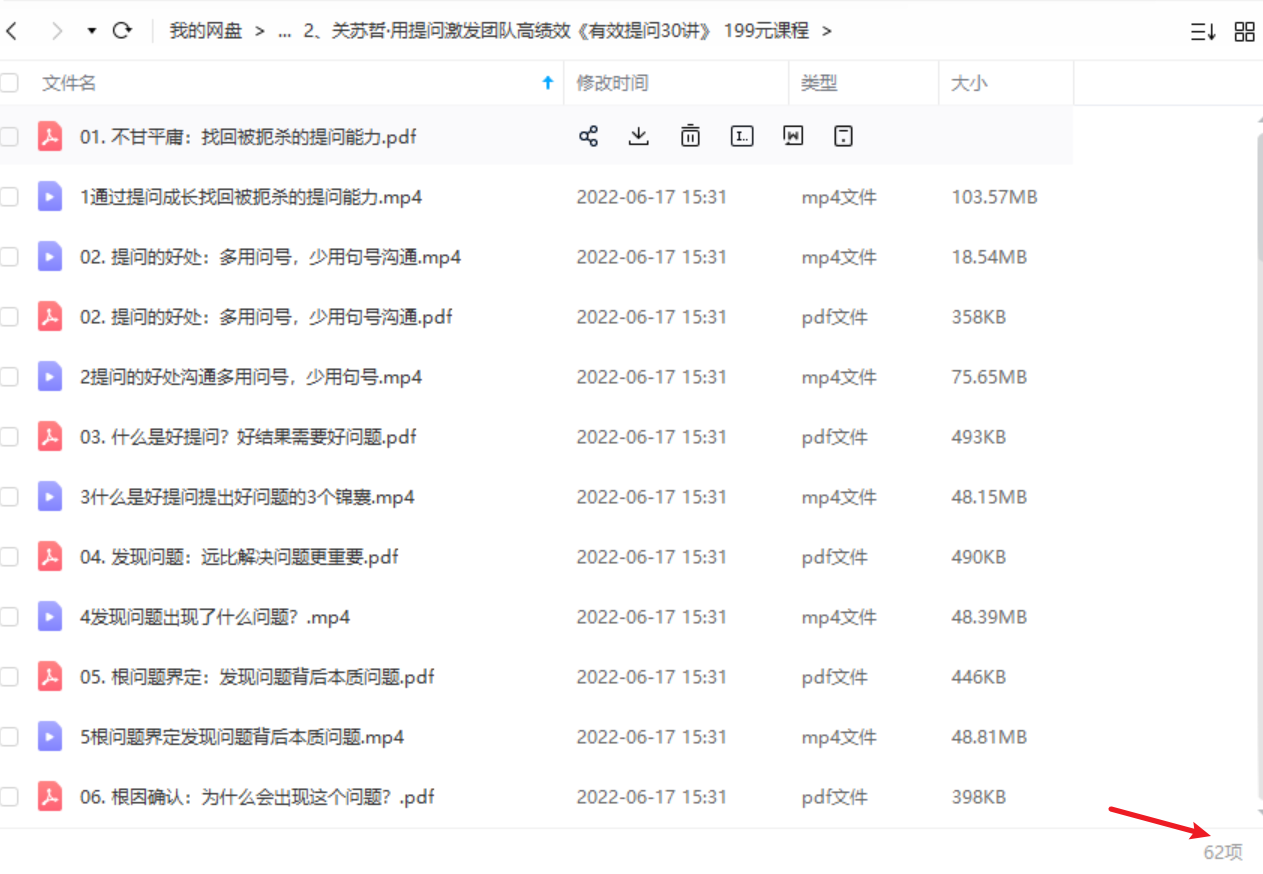Click the 358KB size value
1263x874 pixels.
[x=978, y=317]
